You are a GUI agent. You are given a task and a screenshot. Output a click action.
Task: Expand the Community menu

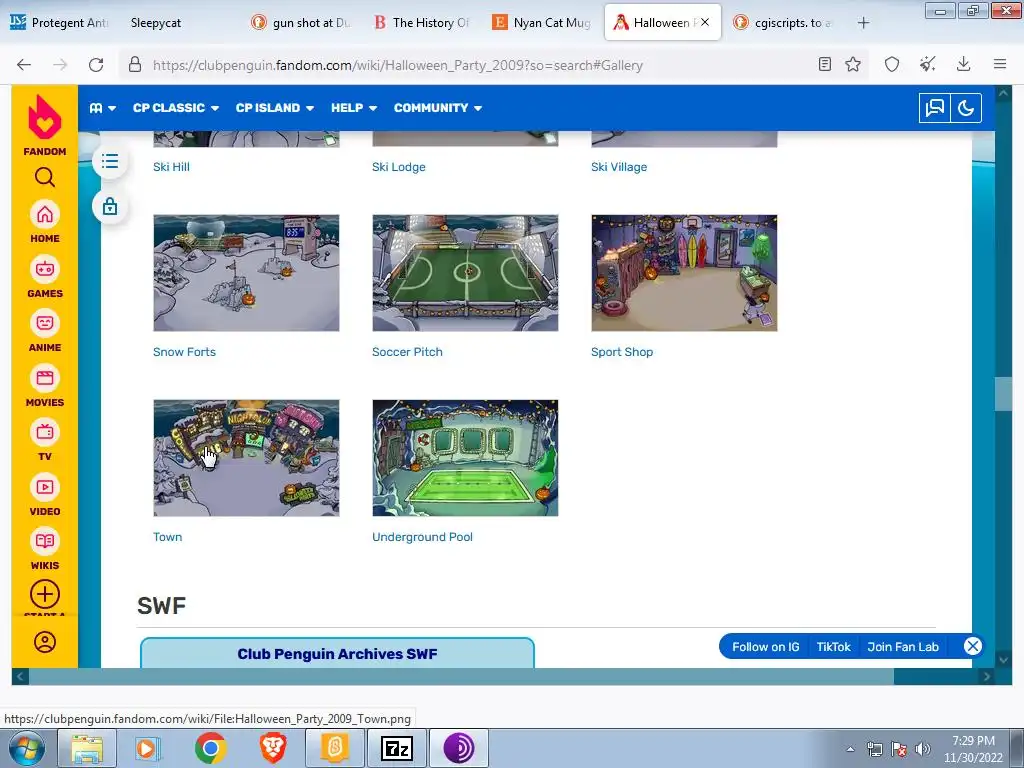[x=438, y=108]
